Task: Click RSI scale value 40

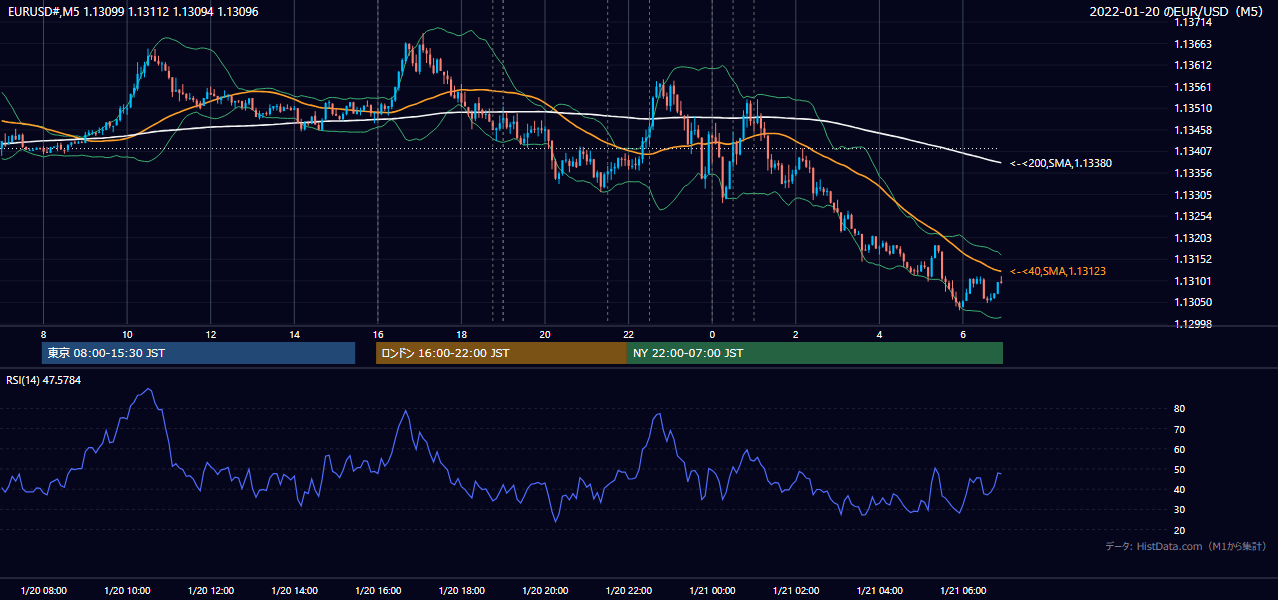Action: point(1180,489)
